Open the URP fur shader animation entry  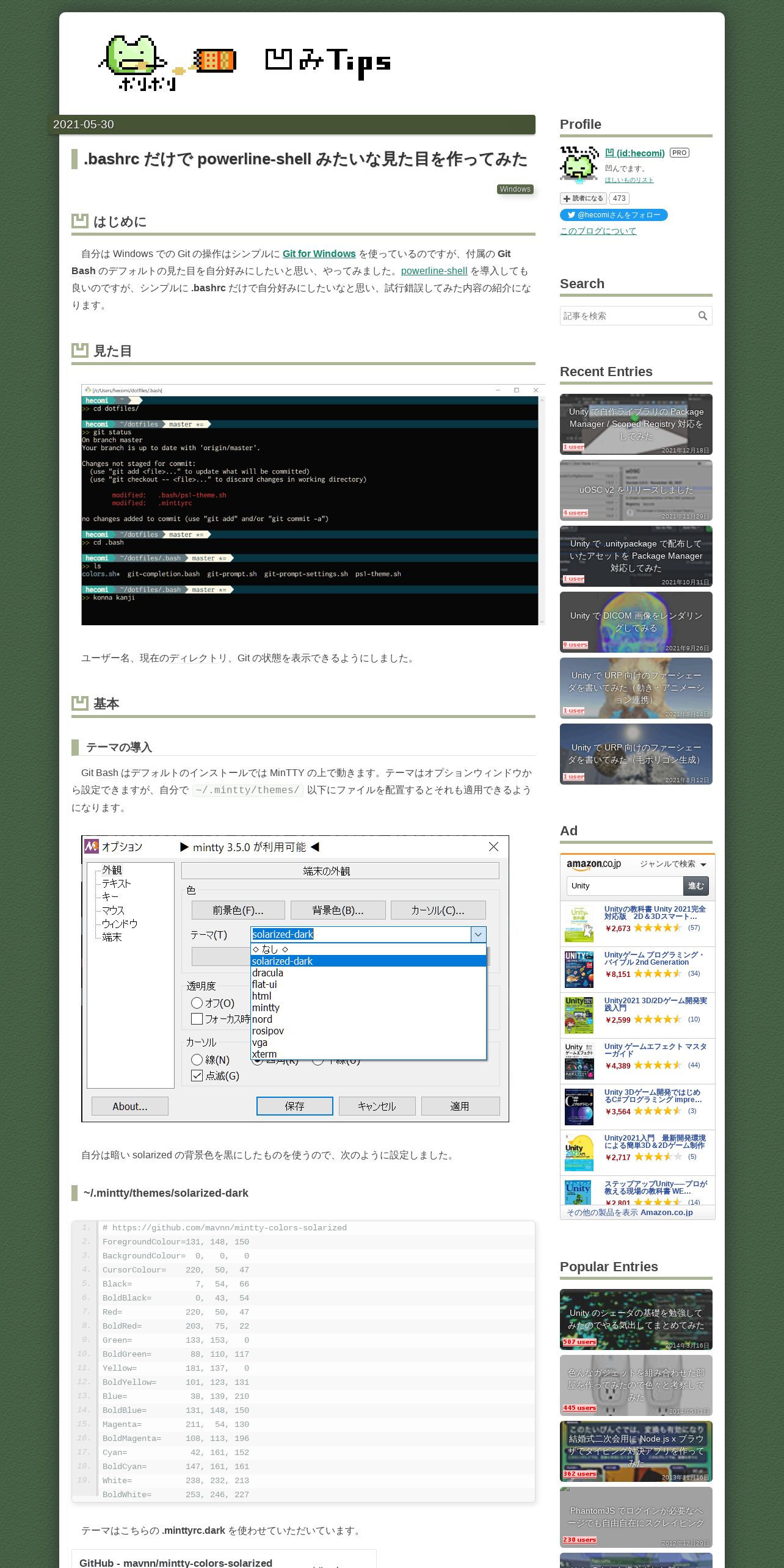636,688
